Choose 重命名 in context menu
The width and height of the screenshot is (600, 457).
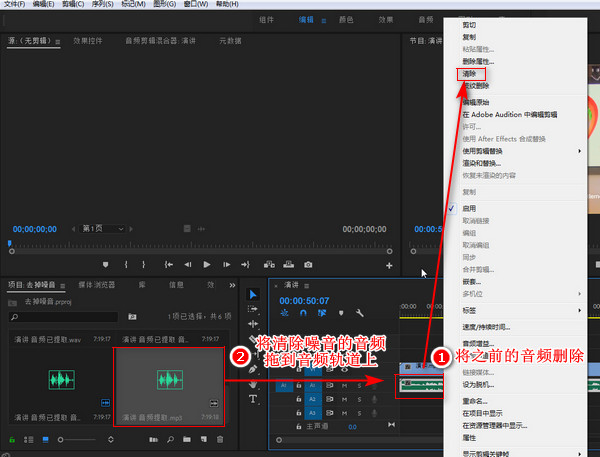pos(475,401)
